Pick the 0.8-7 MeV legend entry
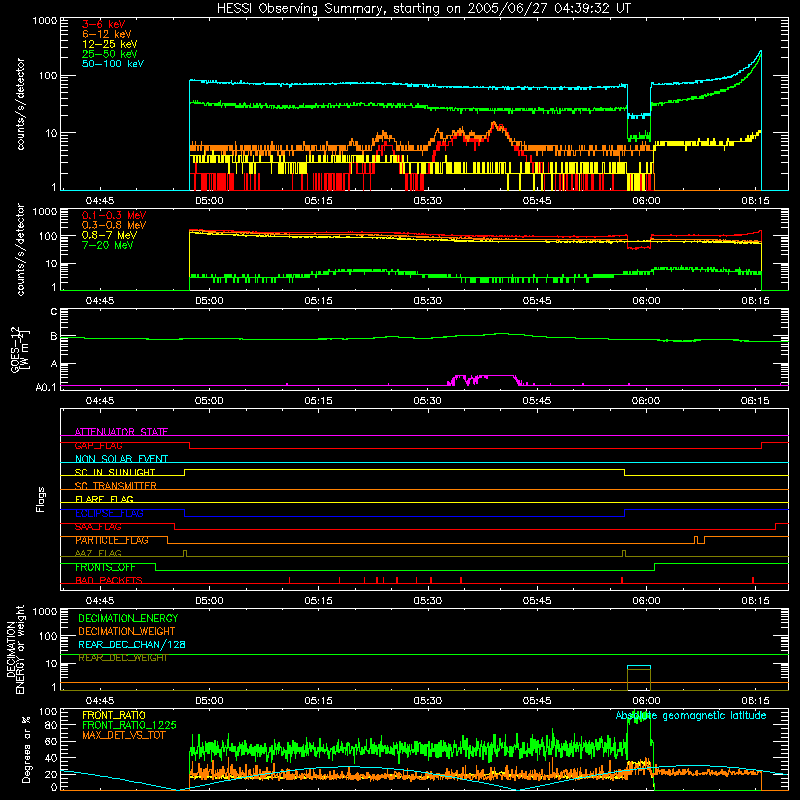Image resolution: width=800 pixels, height=800 pixels. (x=110, y=235)
